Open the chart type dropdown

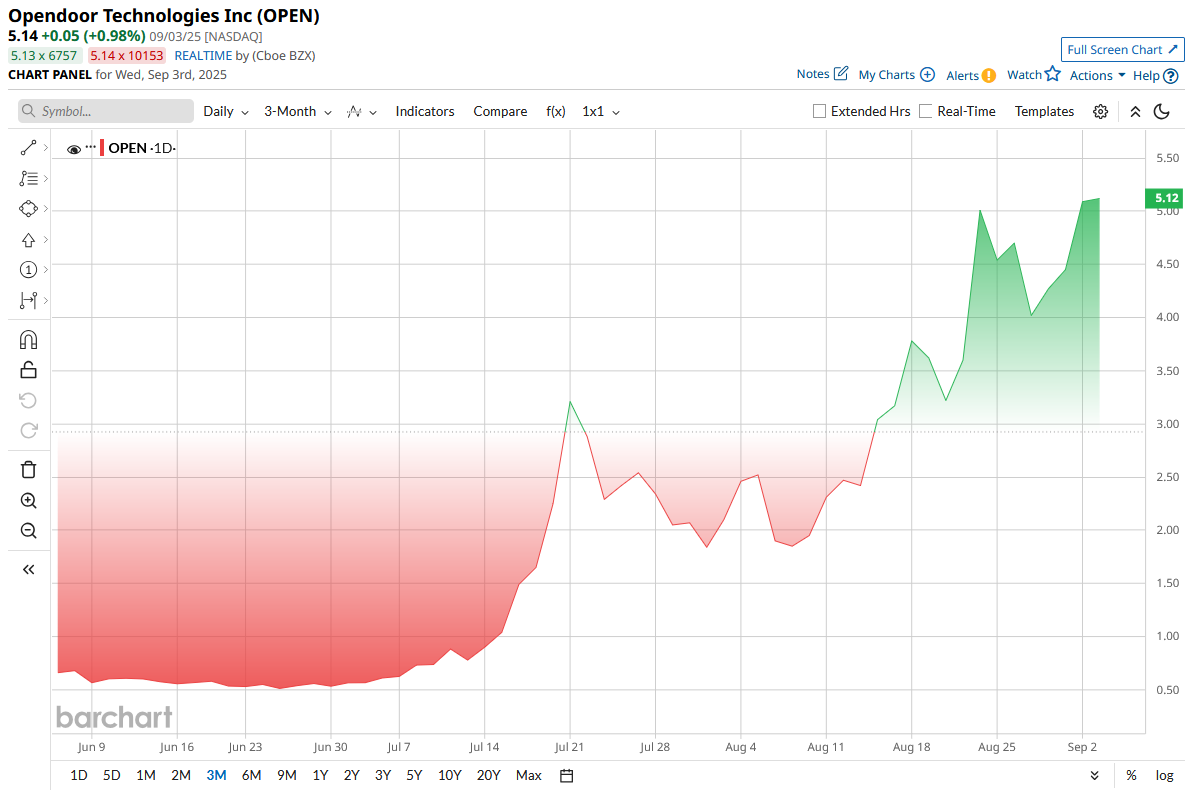362,112
